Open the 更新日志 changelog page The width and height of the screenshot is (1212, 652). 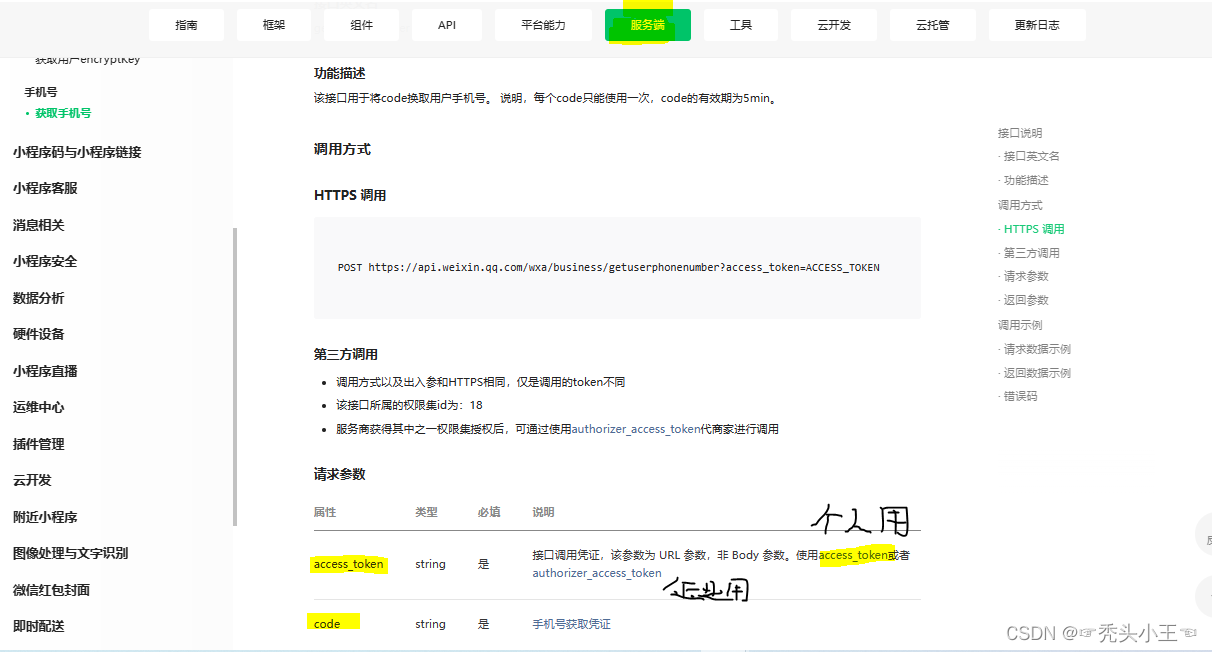click(x=1037, y=25)
